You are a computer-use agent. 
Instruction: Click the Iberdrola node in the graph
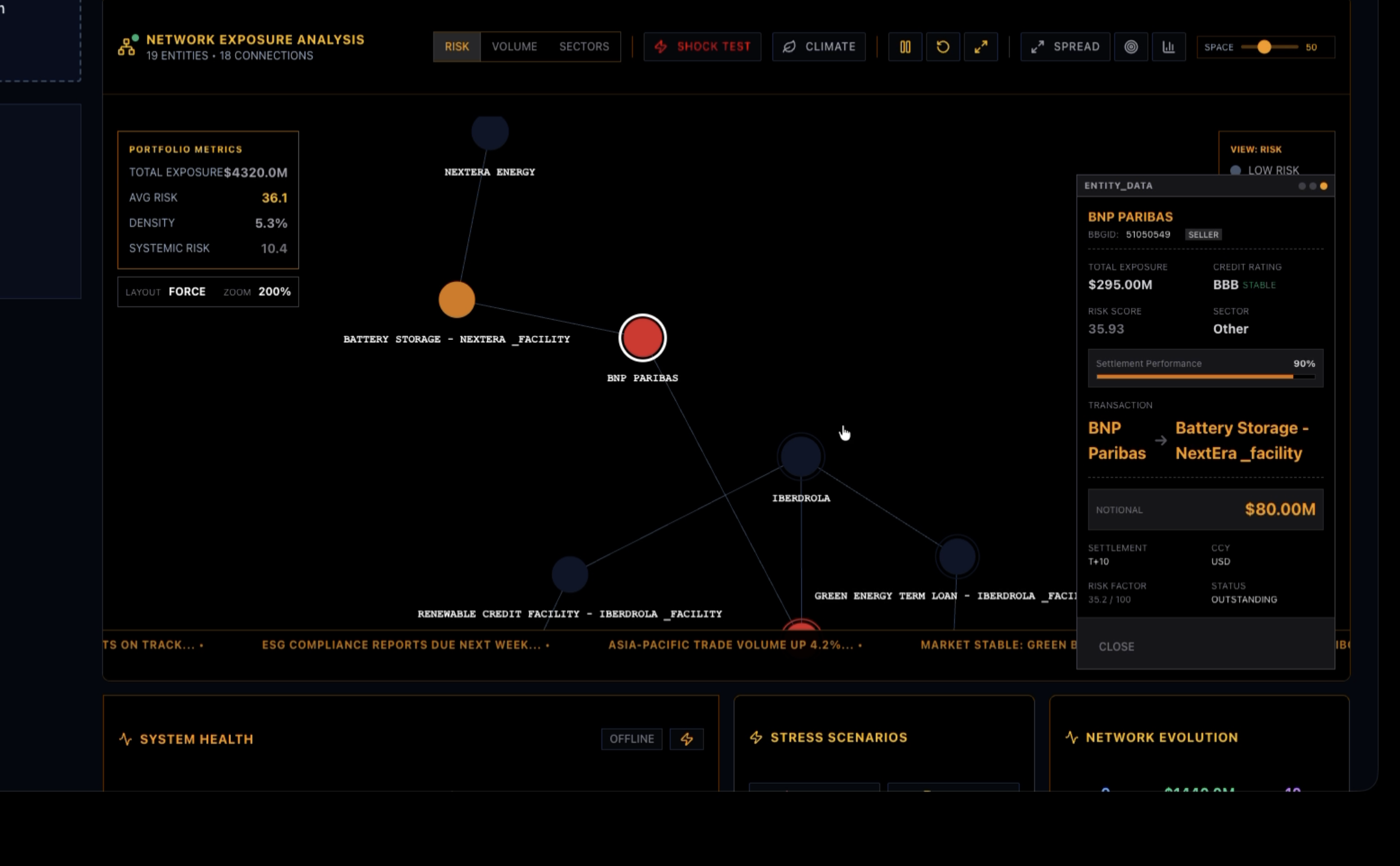pos(801,457)
